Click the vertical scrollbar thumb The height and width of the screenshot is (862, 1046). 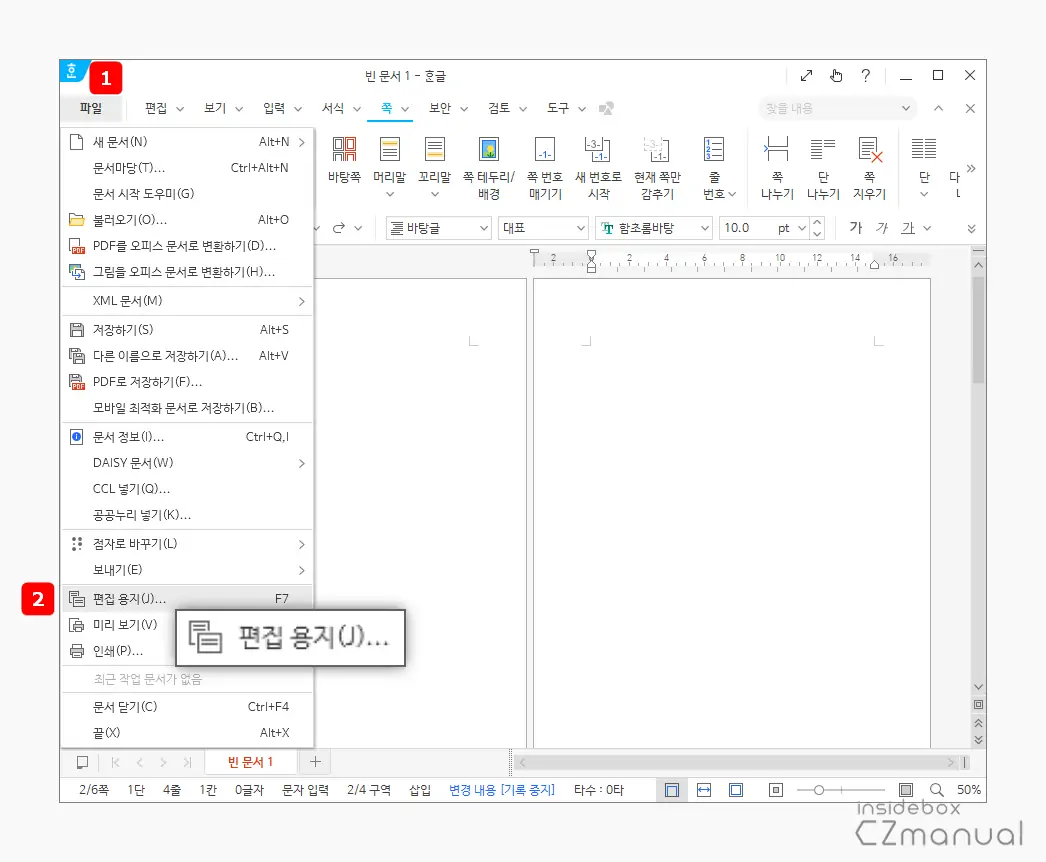tap(979, 330)
